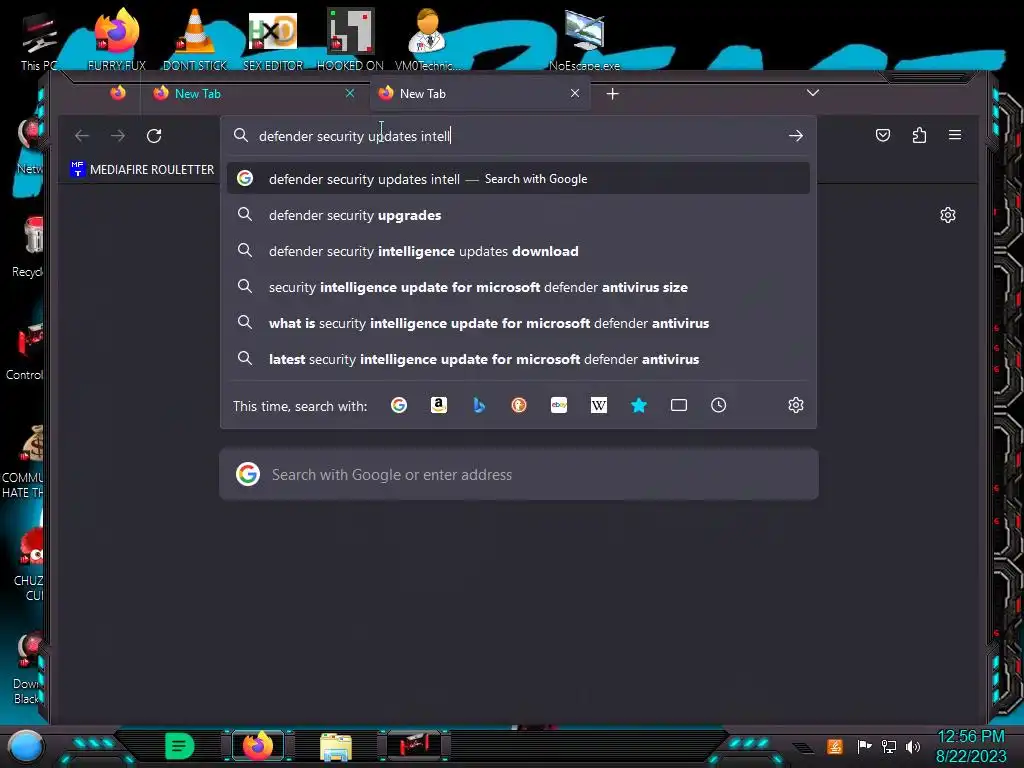
Task: Select the active New Tab tab
Action: tap(480, 94)
